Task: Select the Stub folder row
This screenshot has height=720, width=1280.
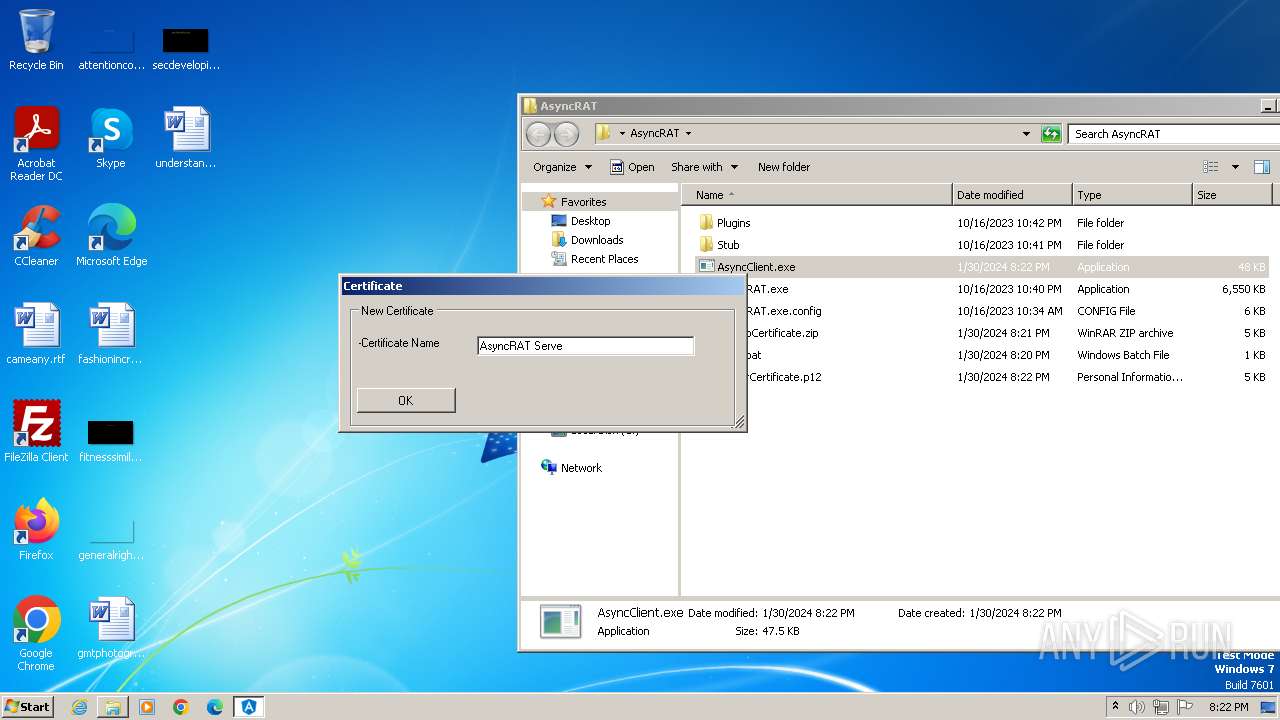Action: [x=983, y=245]
